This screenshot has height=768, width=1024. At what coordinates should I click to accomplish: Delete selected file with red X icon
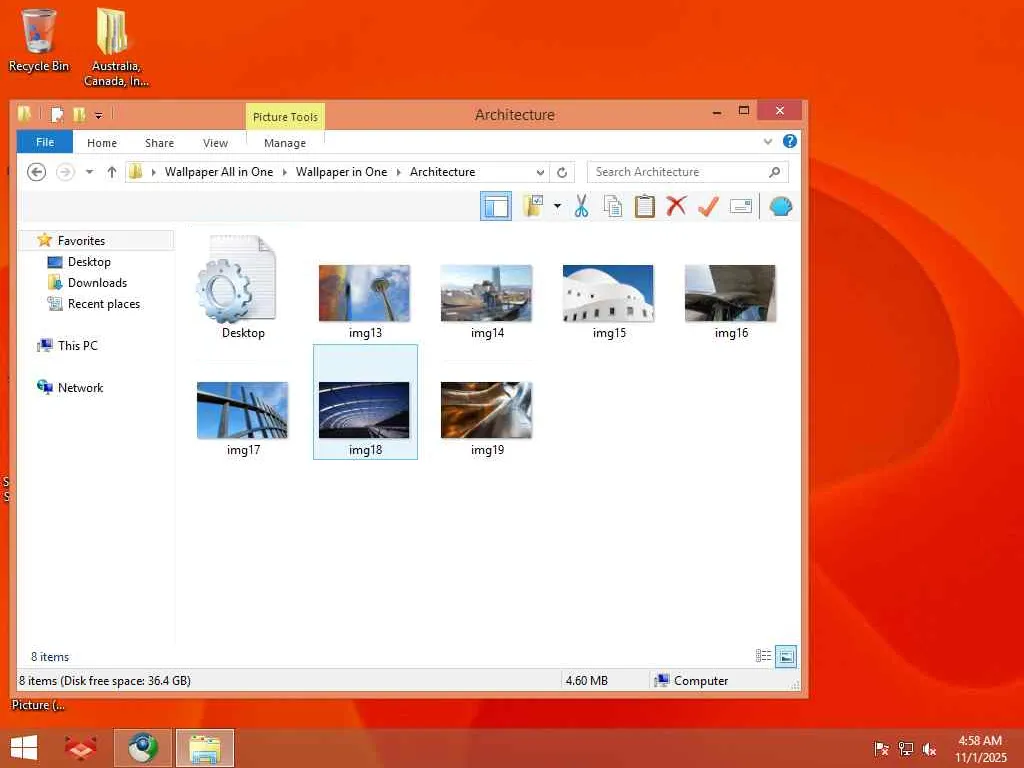tap(677, 206)
